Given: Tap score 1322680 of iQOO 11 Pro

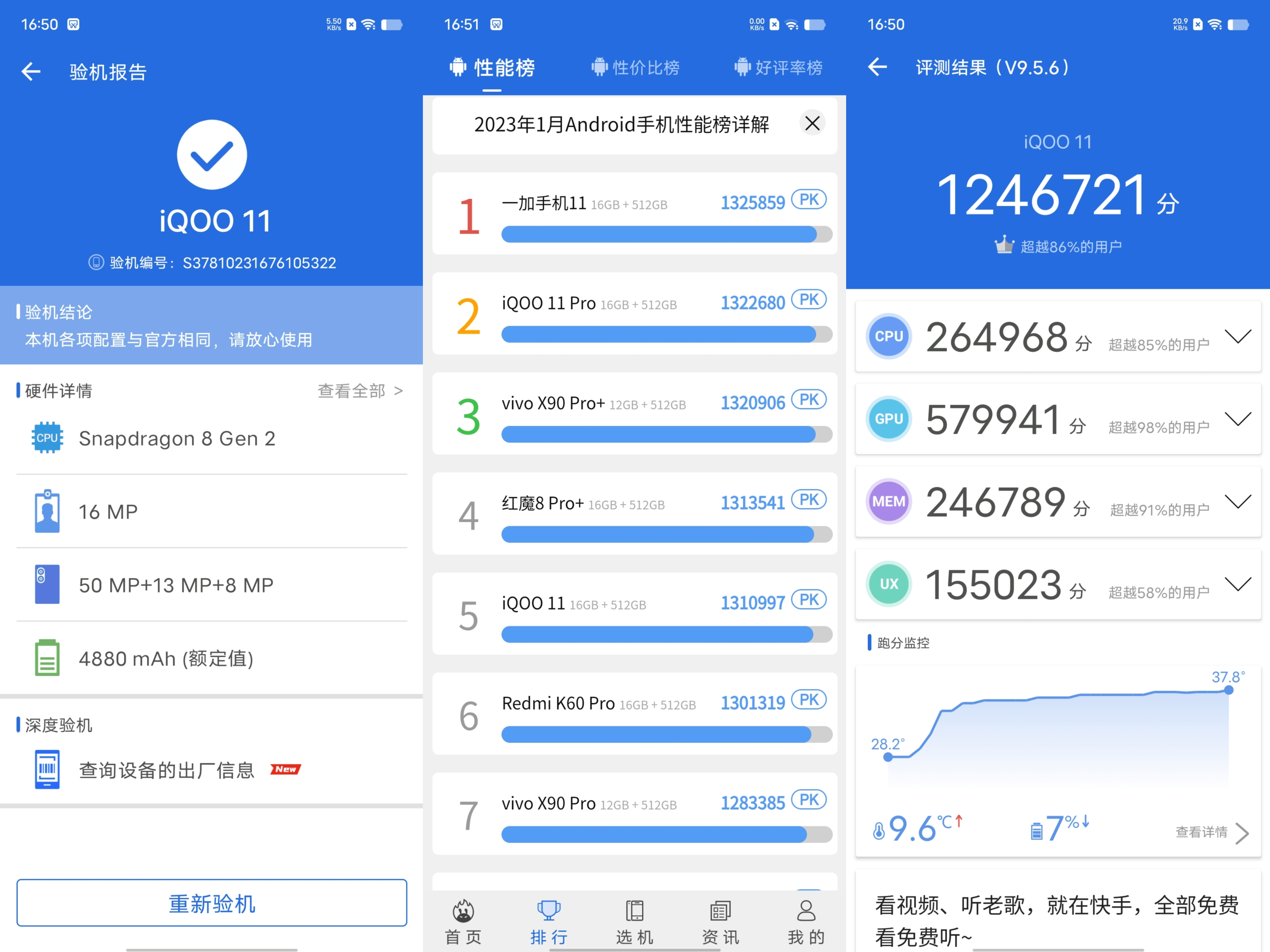Looking at the screenshot, I should 753,303.
